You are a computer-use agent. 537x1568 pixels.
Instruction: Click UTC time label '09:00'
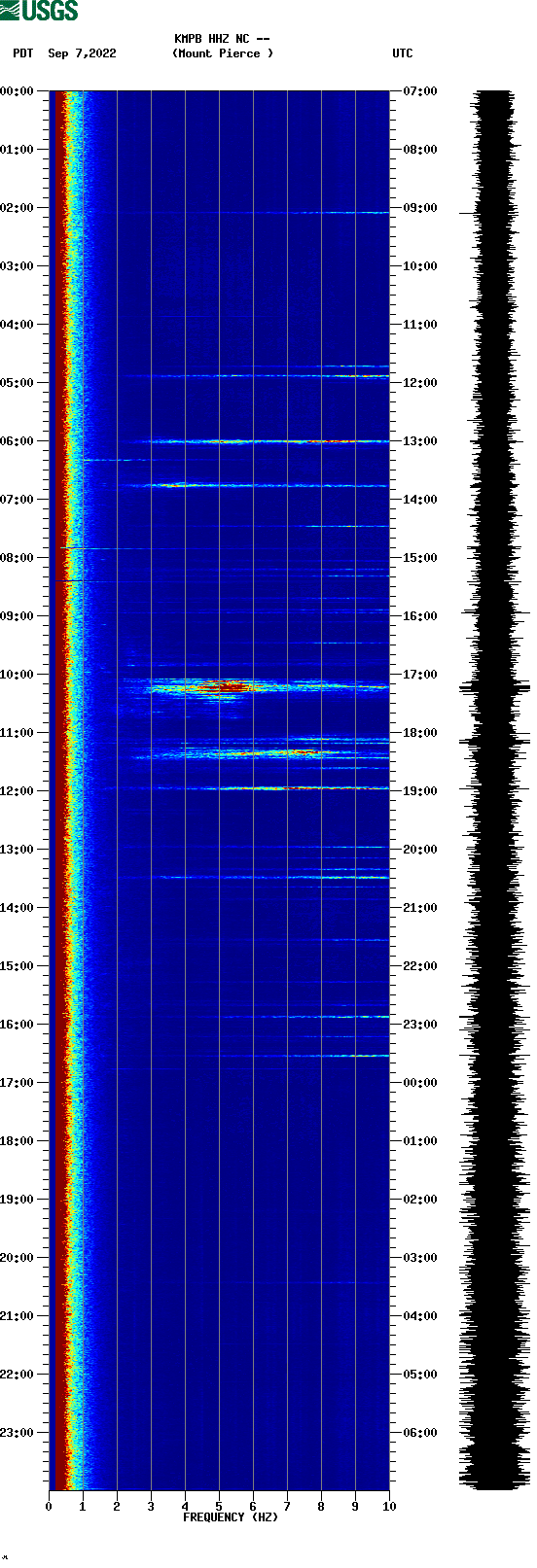pos(420,208)
